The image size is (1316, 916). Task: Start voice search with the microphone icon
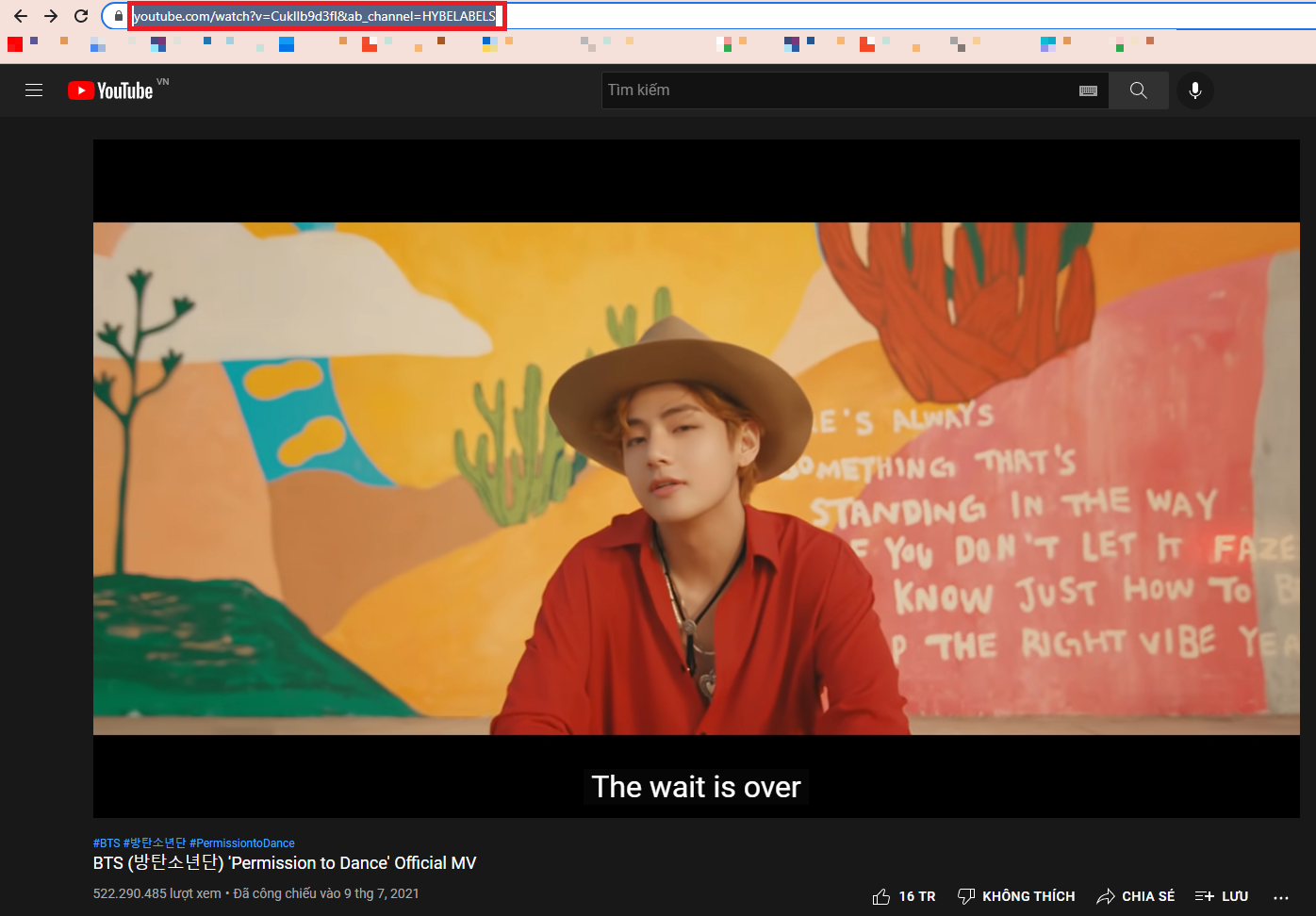tap(1195, 90)
